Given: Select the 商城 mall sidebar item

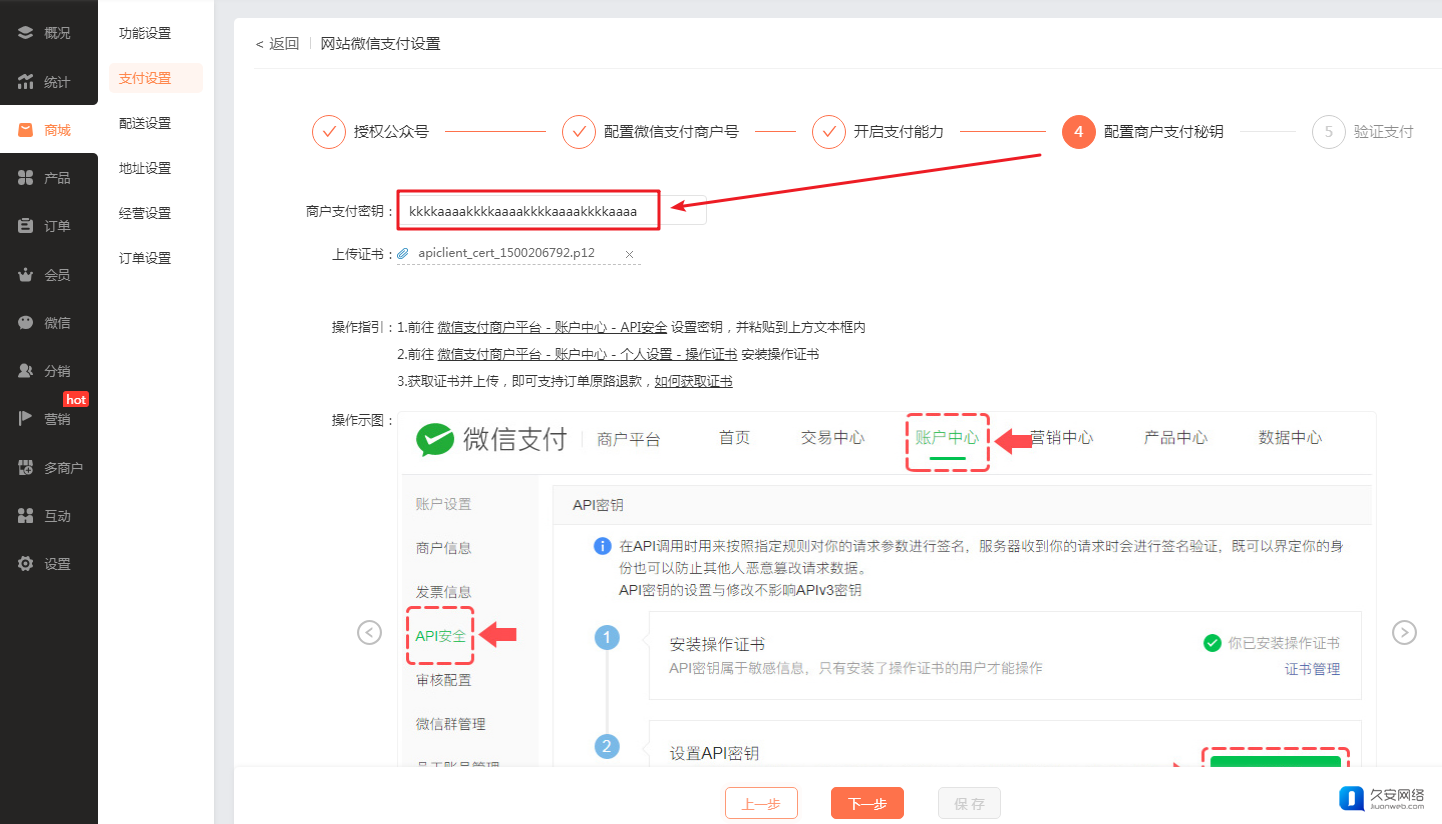Looking at the screenshot, I should [48, 130].
